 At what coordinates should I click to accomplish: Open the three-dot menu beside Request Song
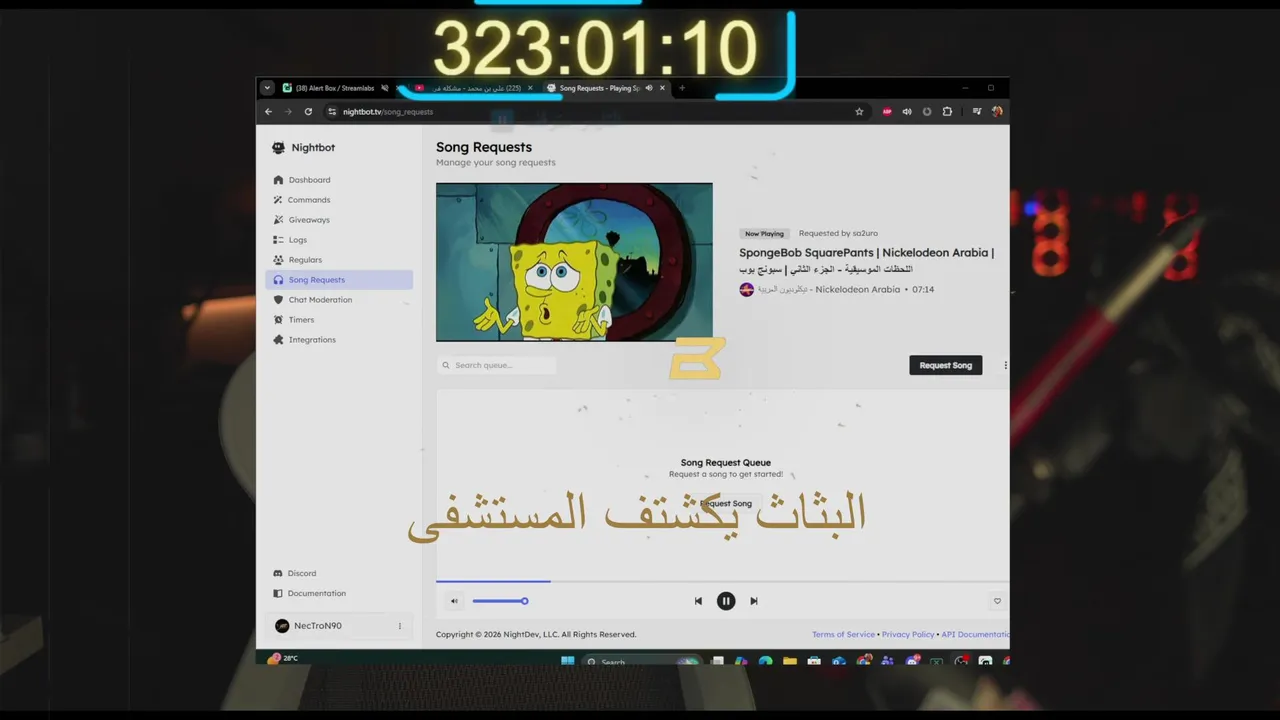(x=1005, y=365)
